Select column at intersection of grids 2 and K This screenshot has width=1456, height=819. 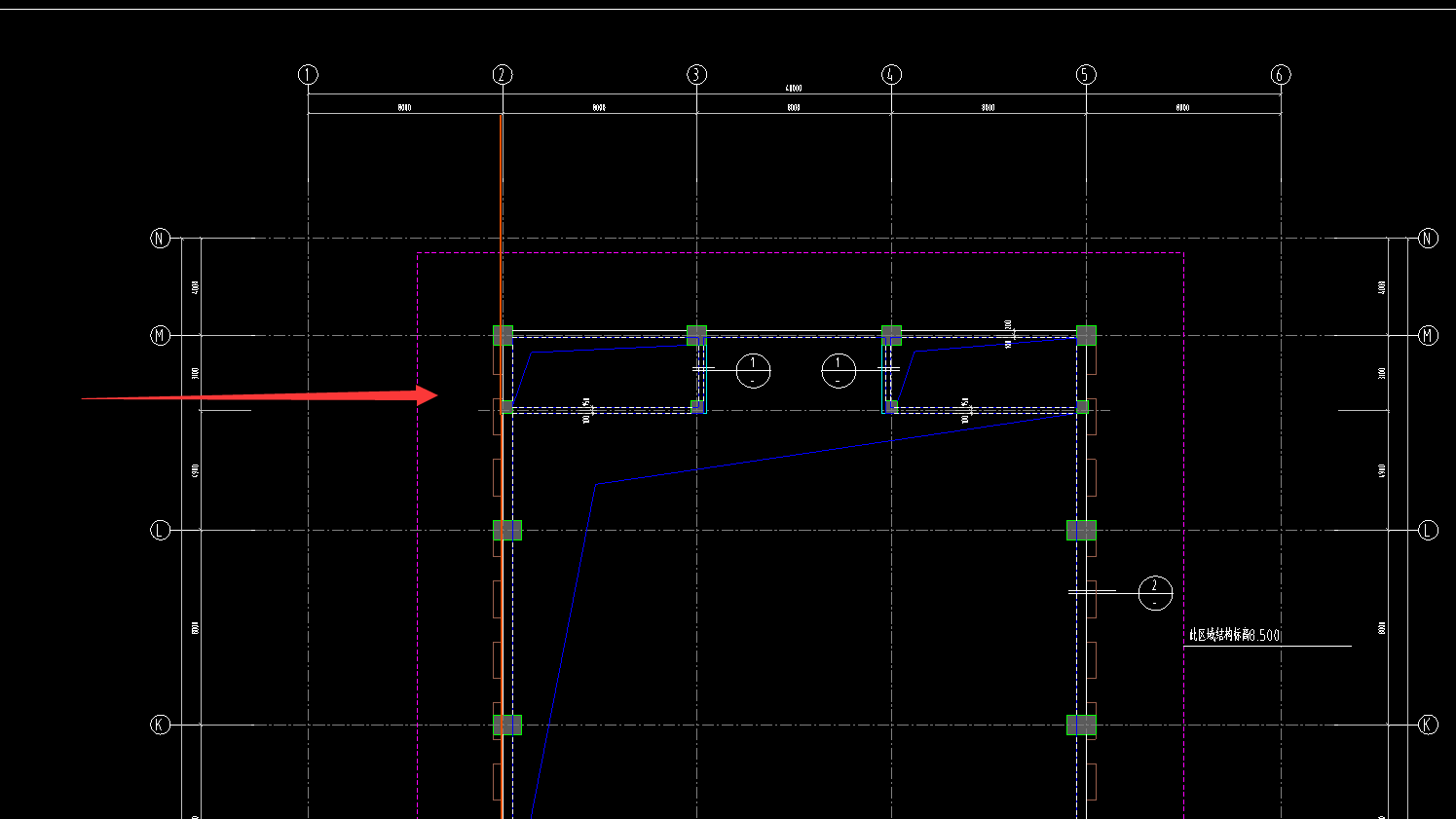click(507, 725)
